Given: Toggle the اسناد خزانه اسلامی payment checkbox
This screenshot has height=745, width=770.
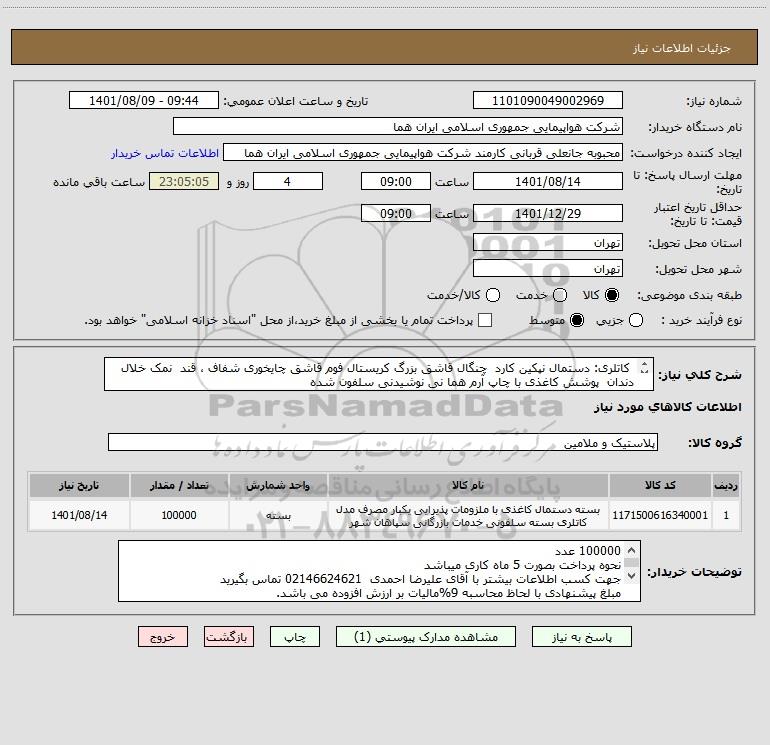Looking at the screenshot, I should [485, 320].
